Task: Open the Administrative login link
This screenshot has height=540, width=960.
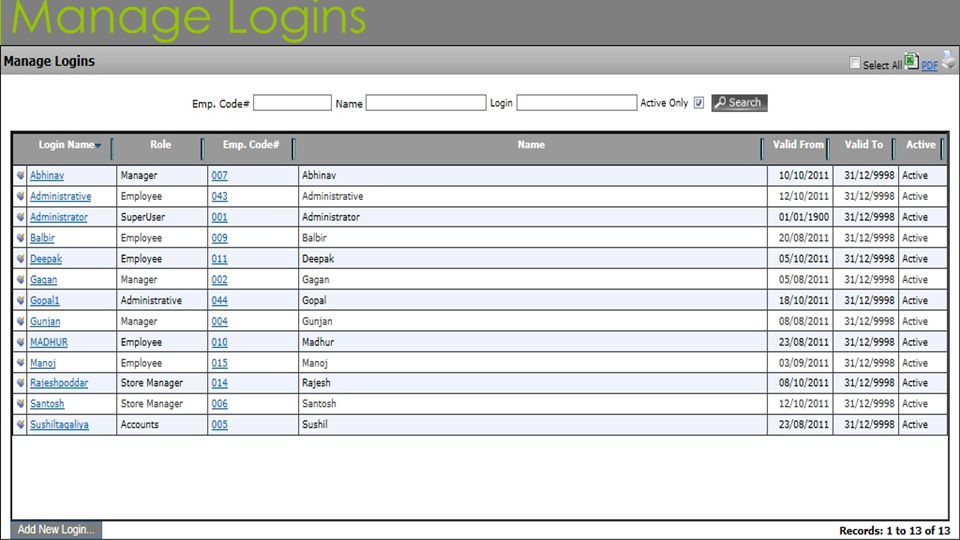Action: (x=61, y=197)
